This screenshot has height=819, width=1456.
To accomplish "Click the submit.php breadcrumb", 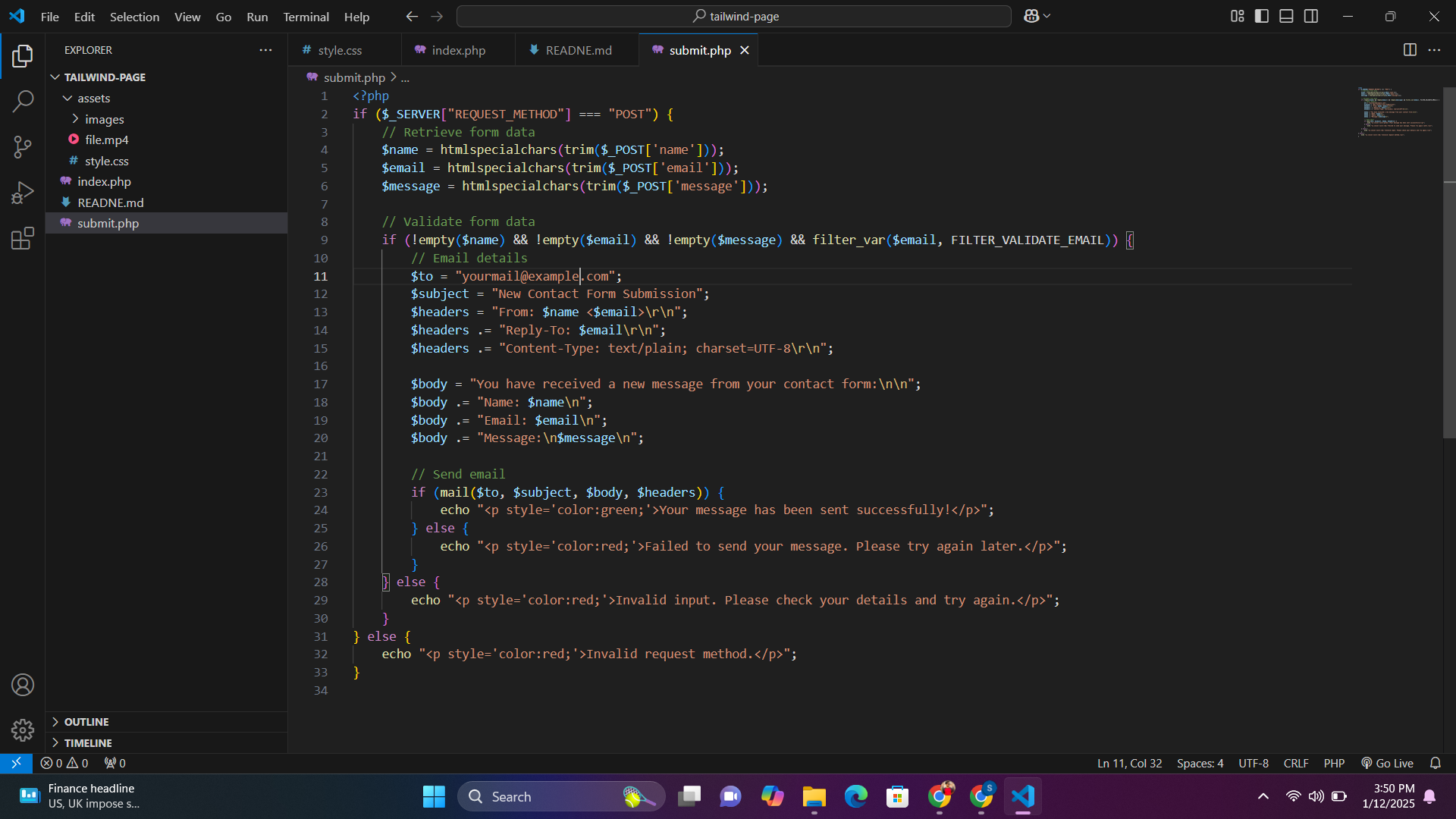I will coord(353,77).
